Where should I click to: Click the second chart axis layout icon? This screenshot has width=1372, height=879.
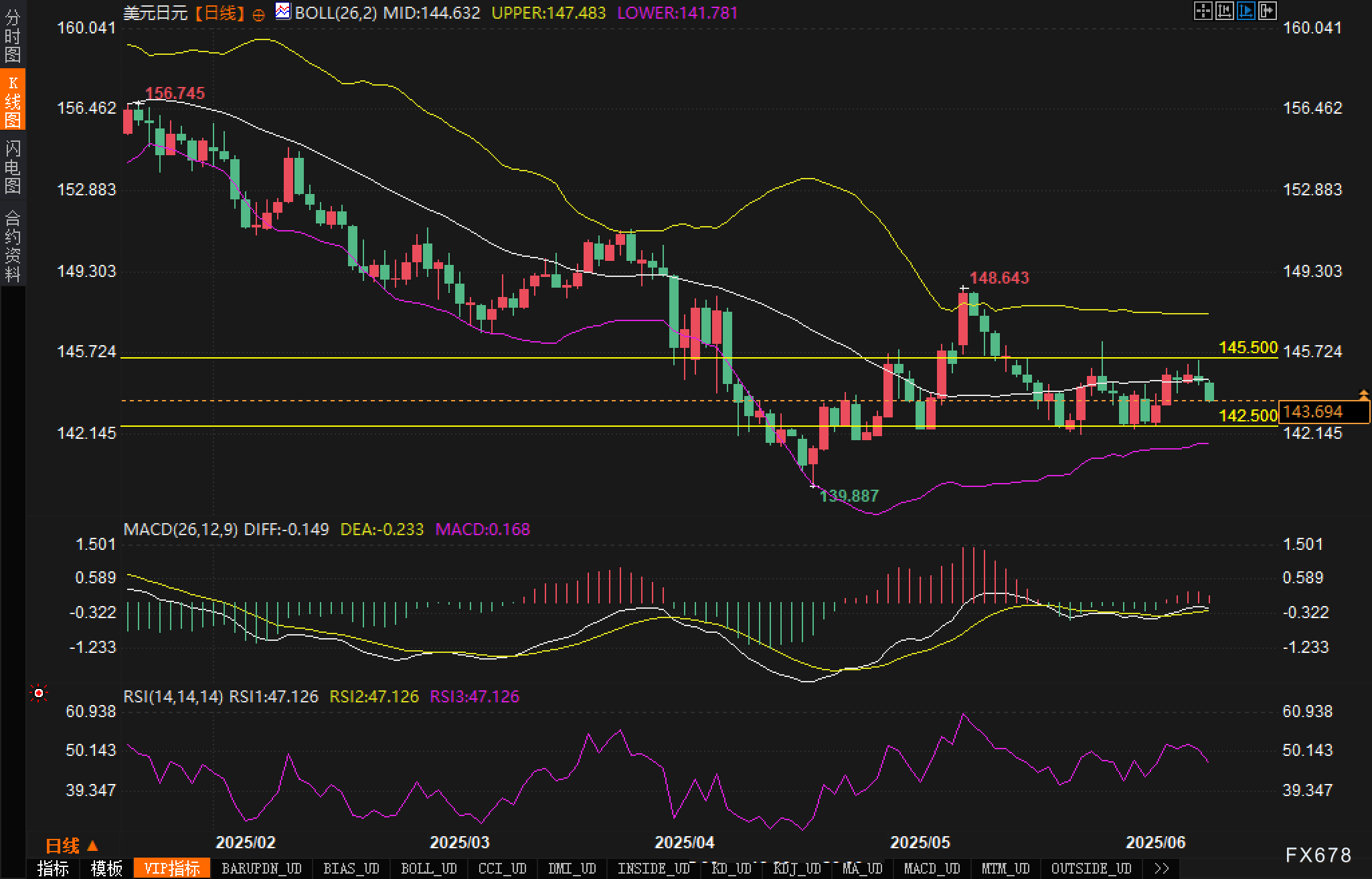pos(1224,11)
